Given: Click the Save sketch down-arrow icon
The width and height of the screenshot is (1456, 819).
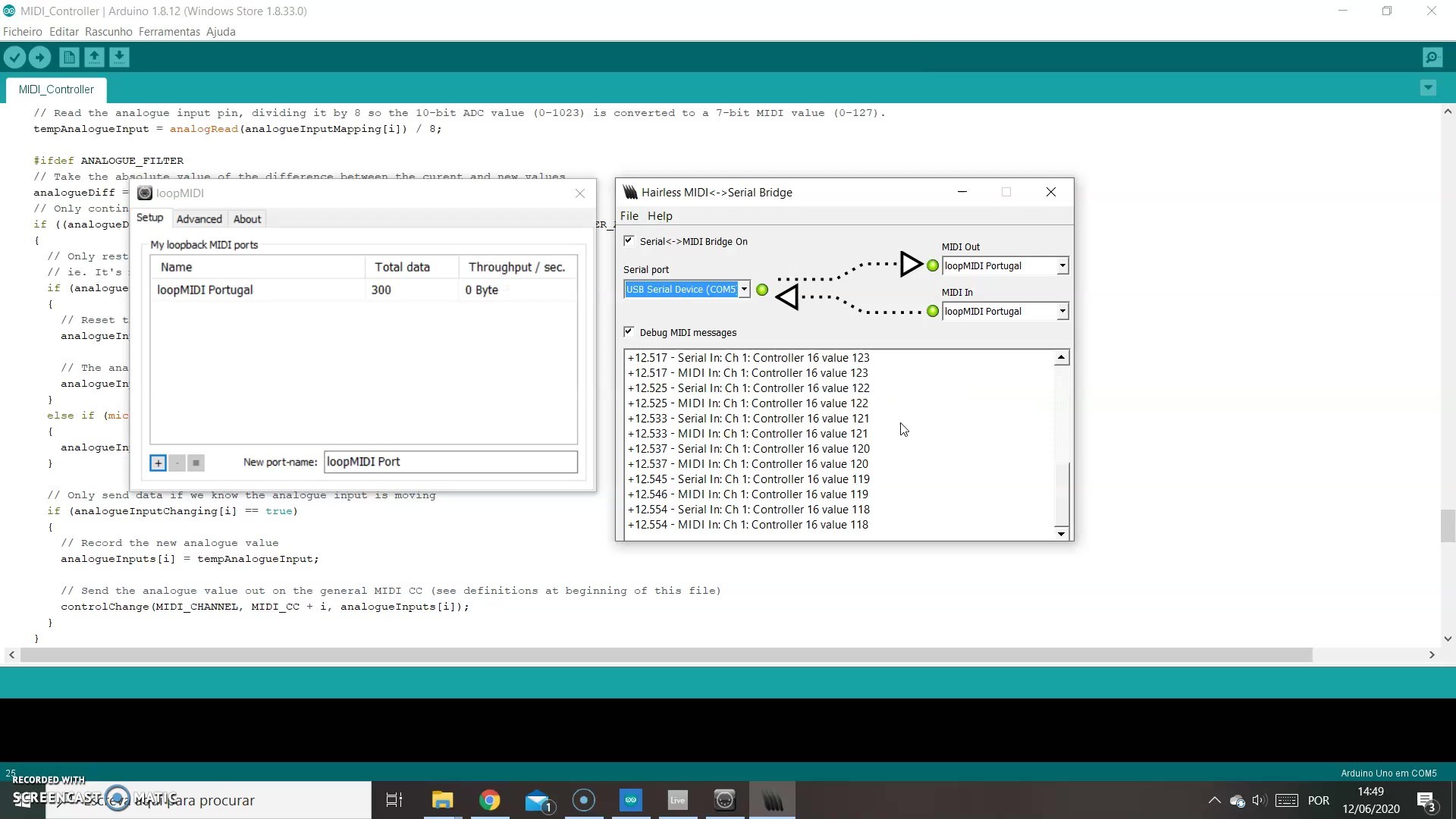Looking at the screenshot, I should coord(119,57).
